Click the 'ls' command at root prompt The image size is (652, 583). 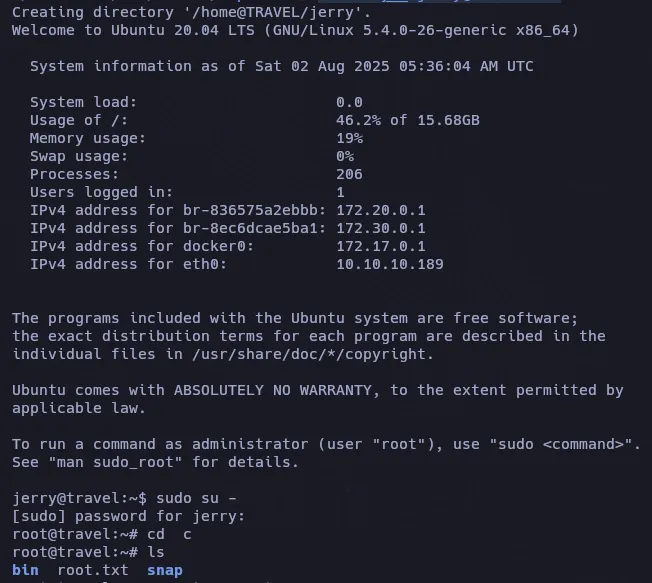pos(156,552)
